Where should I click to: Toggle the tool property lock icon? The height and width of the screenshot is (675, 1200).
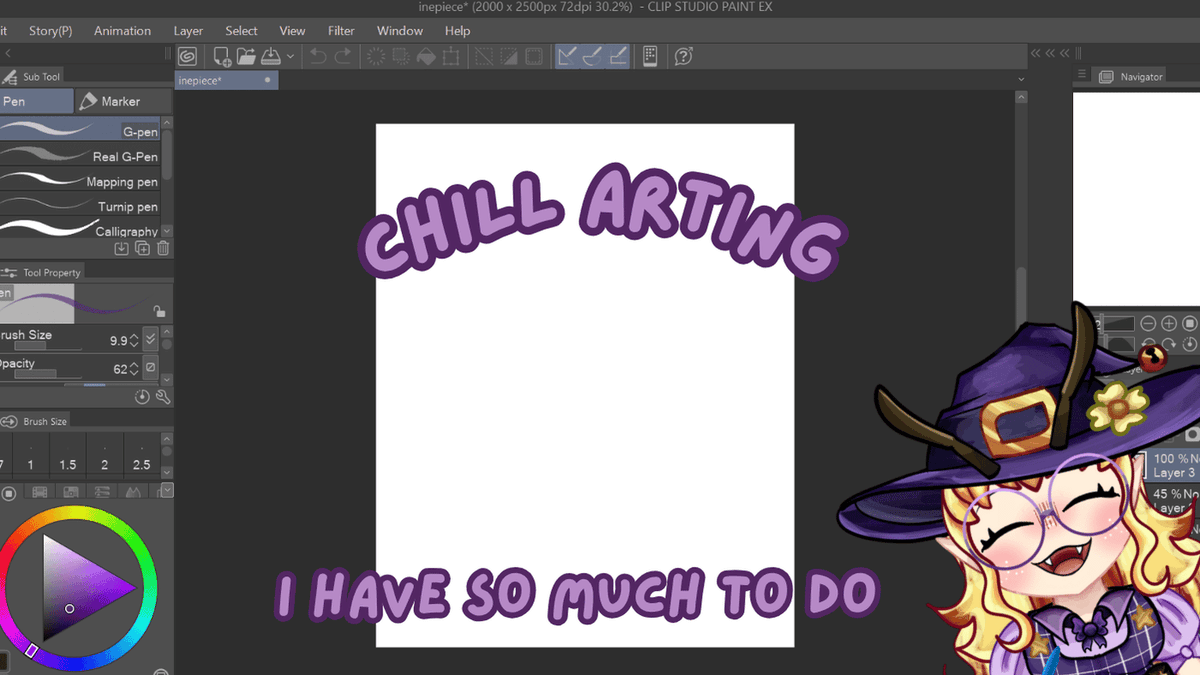pyautogui.click(x=159, y=312)
